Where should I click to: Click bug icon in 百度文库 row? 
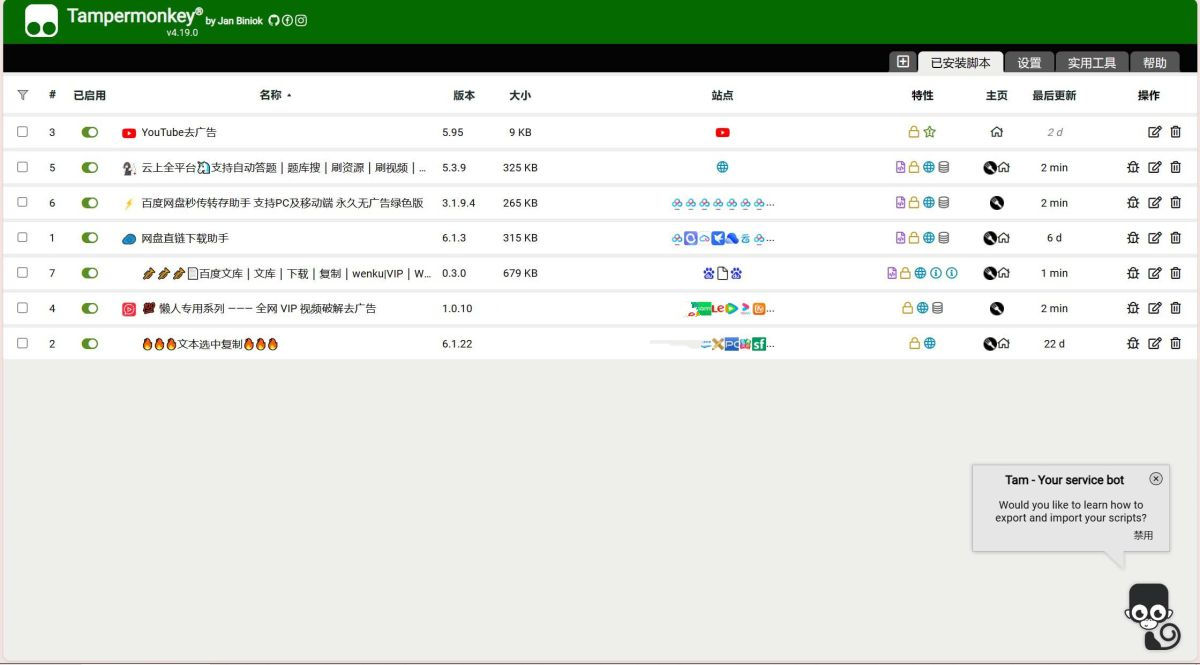(1133, 273)
